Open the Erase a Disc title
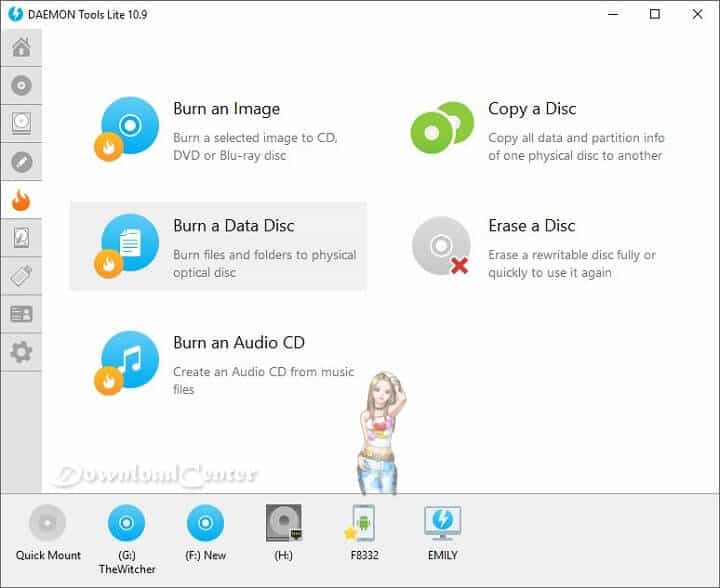This screenshot has width=720, height=588. click(x=532, y=226)
